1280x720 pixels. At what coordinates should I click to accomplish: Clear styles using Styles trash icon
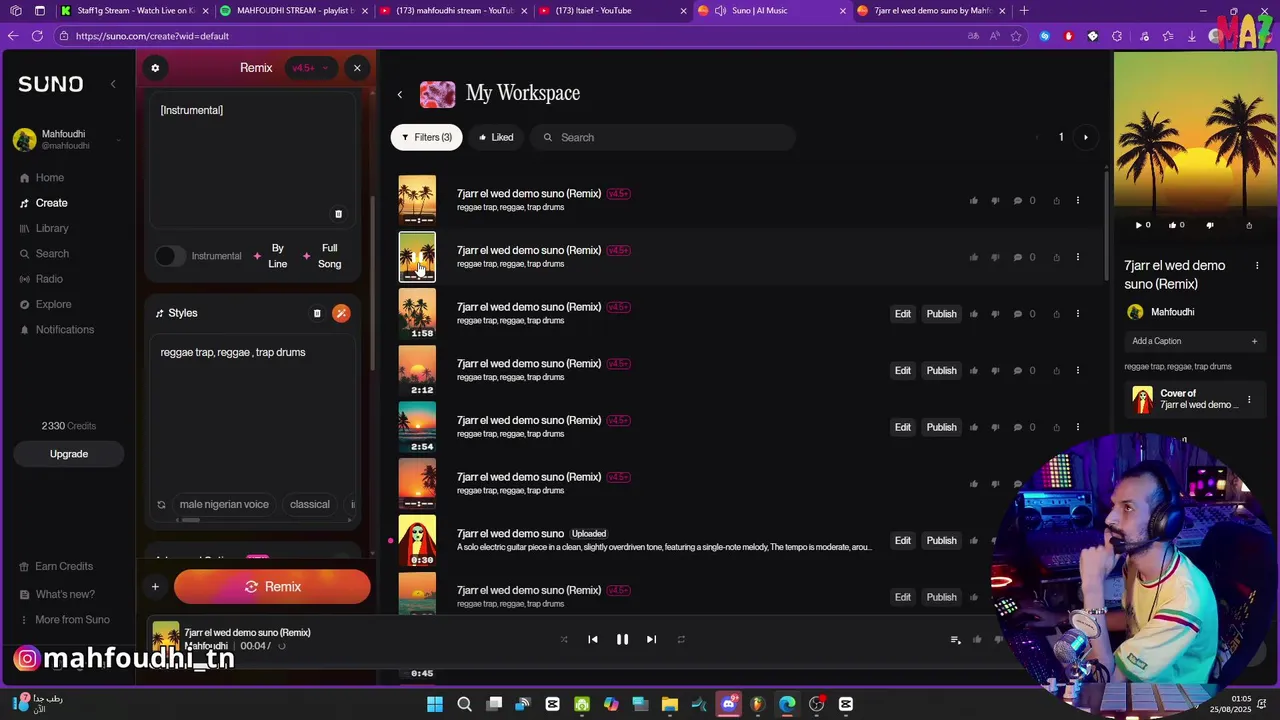(317, 313)
